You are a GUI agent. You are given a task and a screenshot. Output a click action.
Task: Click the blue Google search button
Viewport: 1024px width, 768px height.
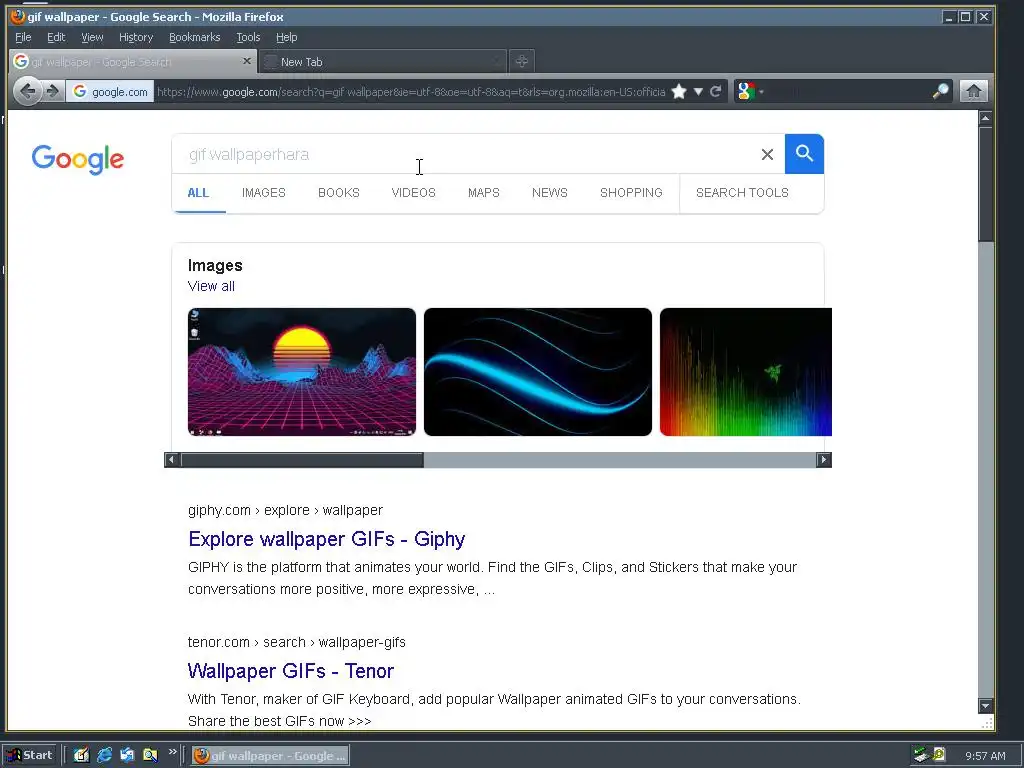click(x=804, y=154)
